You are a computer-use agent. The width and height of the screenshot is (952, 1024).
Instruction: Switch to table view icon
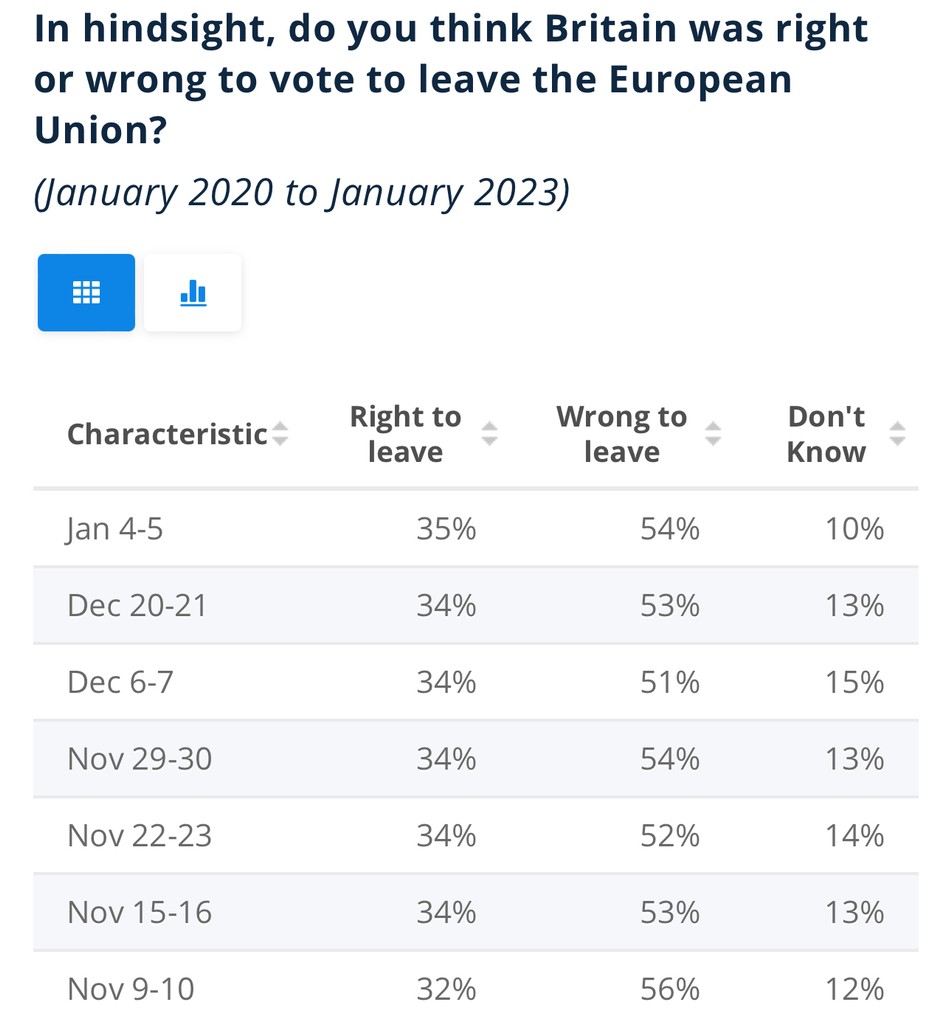point(86,292)
